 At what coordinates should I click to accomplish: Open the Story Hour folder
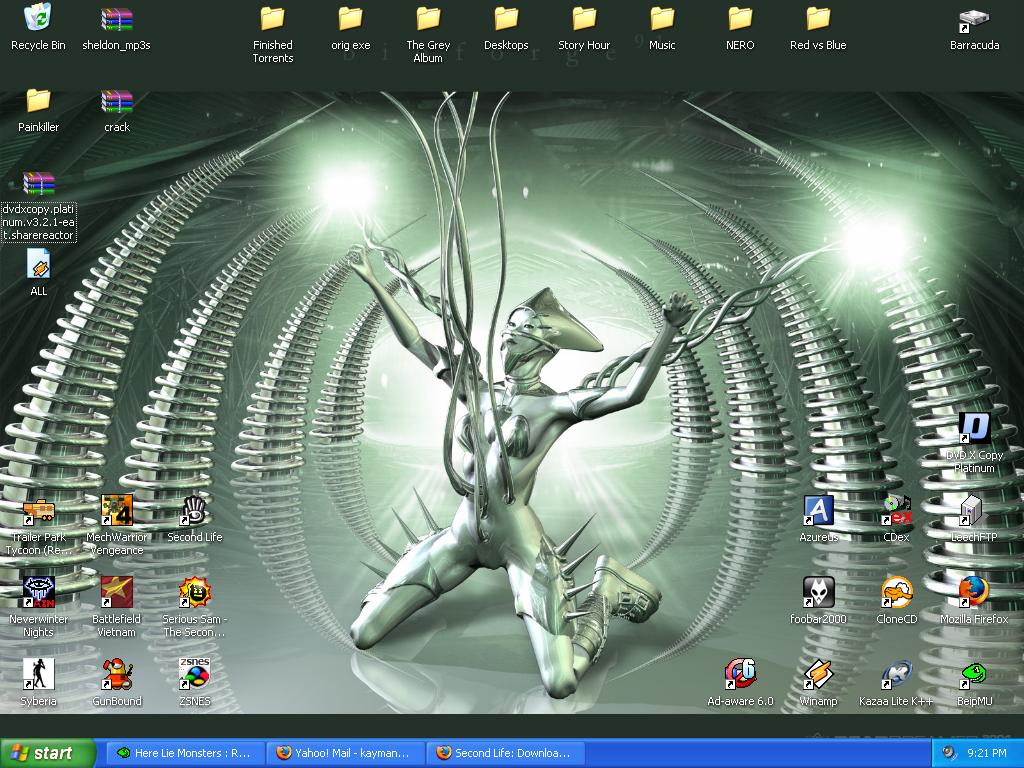click(x=584, y=19)
